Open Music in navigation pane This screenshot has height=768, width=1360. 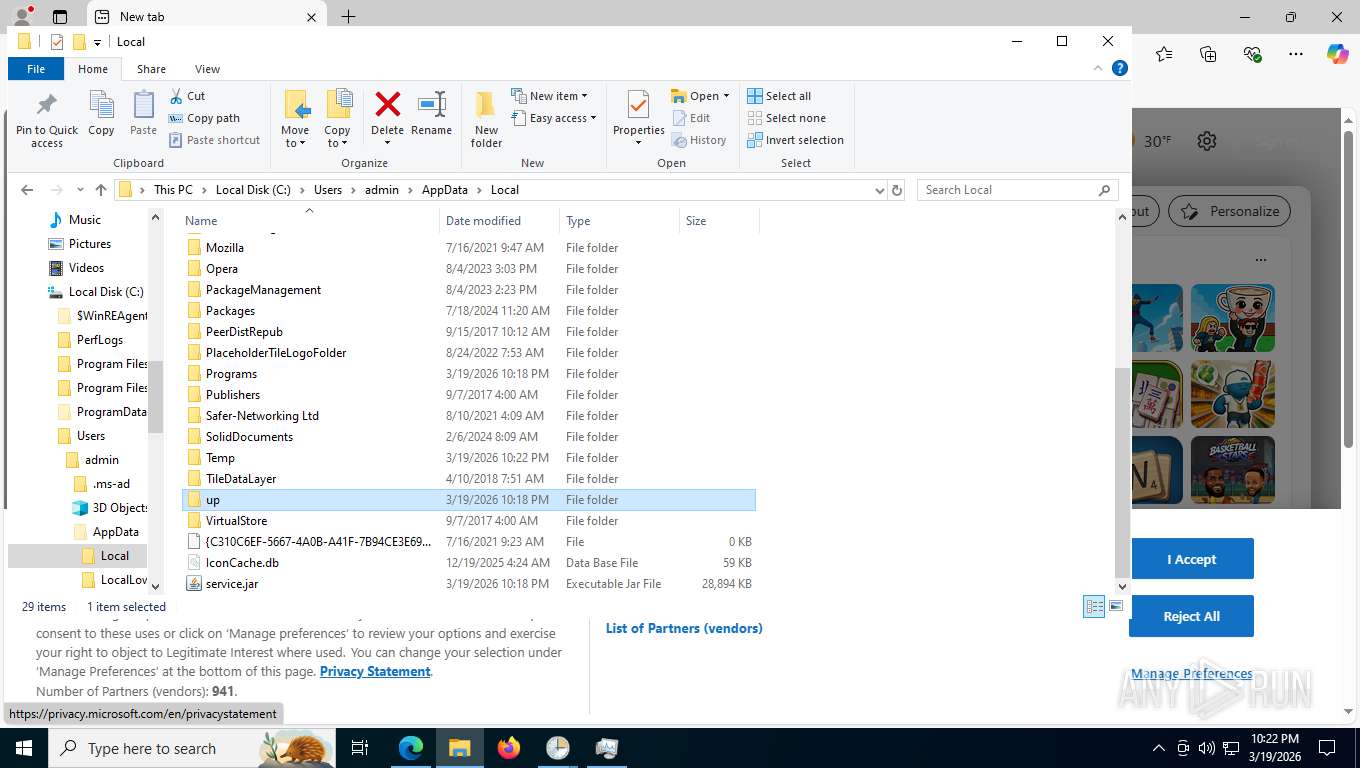click(x=84, y=220)
